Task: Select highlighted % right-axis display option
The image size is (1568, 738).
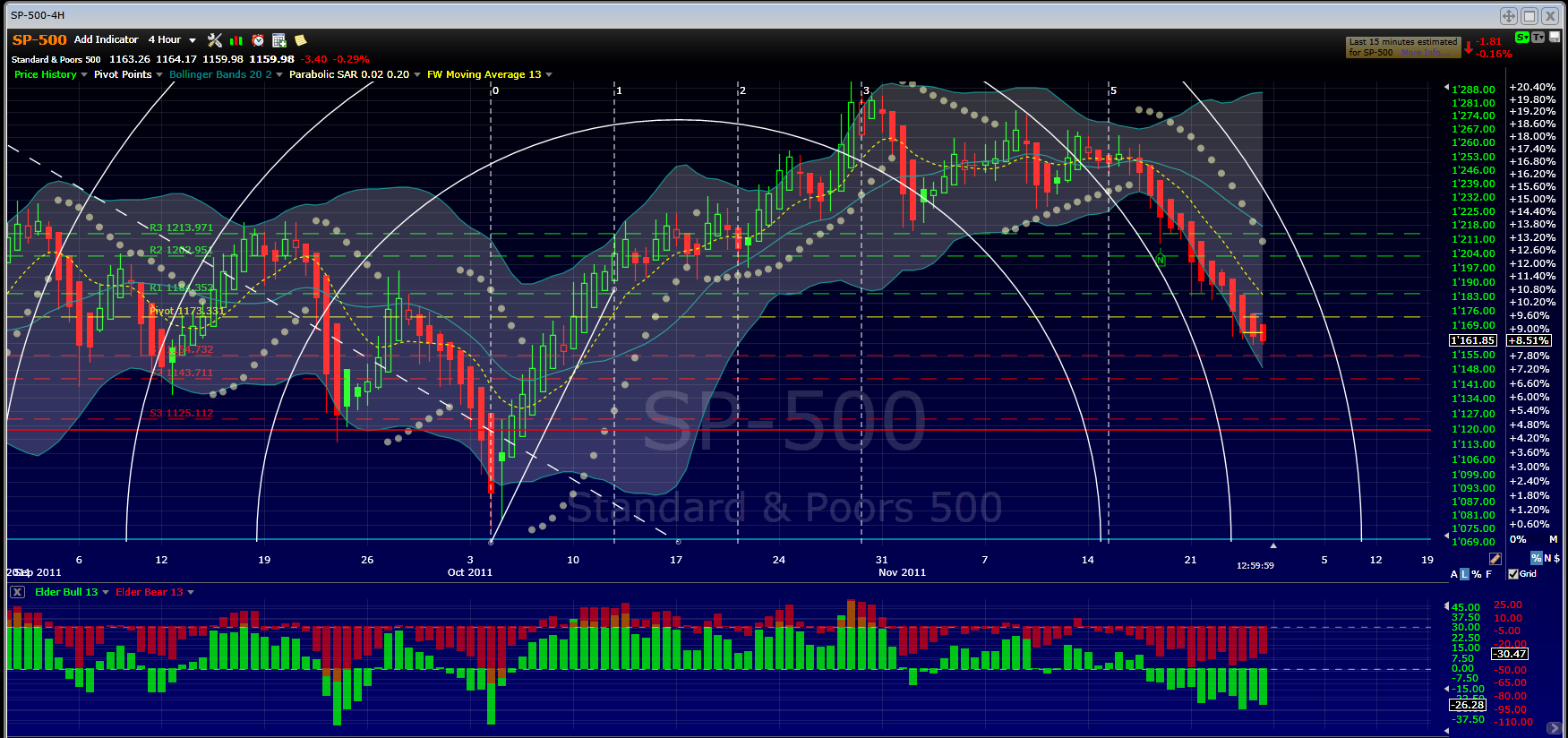Action: point(1537,558)
